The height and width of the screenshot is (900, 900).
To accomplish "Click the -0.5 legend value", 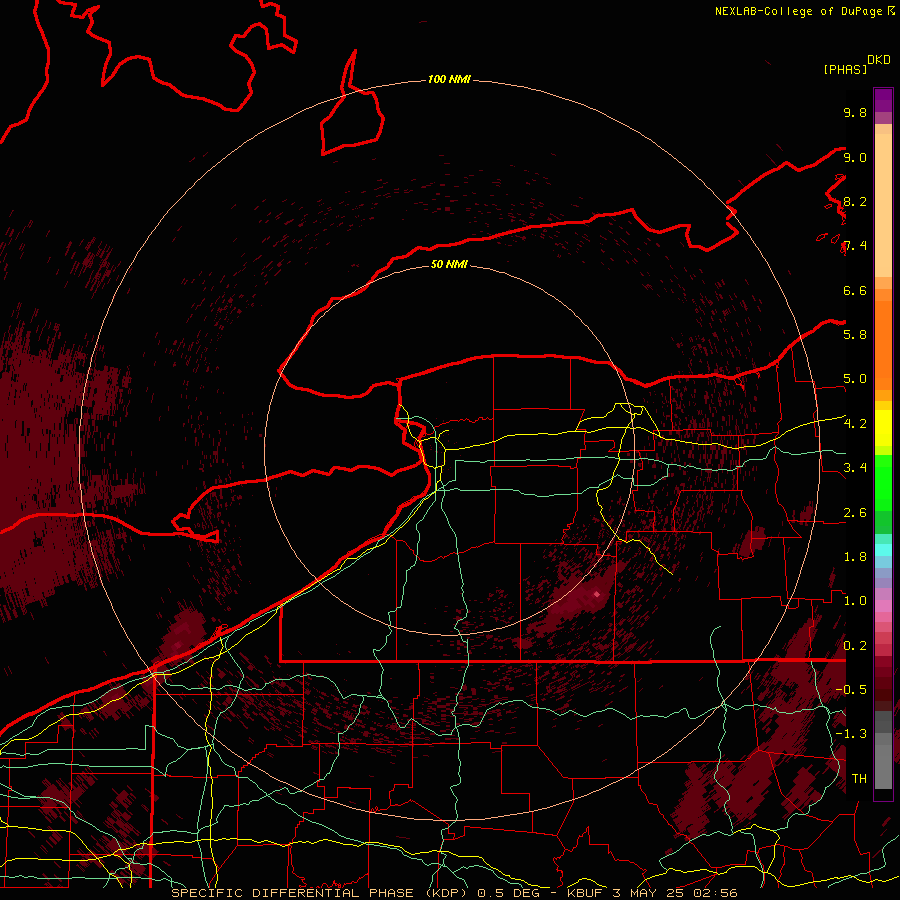I will tap(851, 690).
